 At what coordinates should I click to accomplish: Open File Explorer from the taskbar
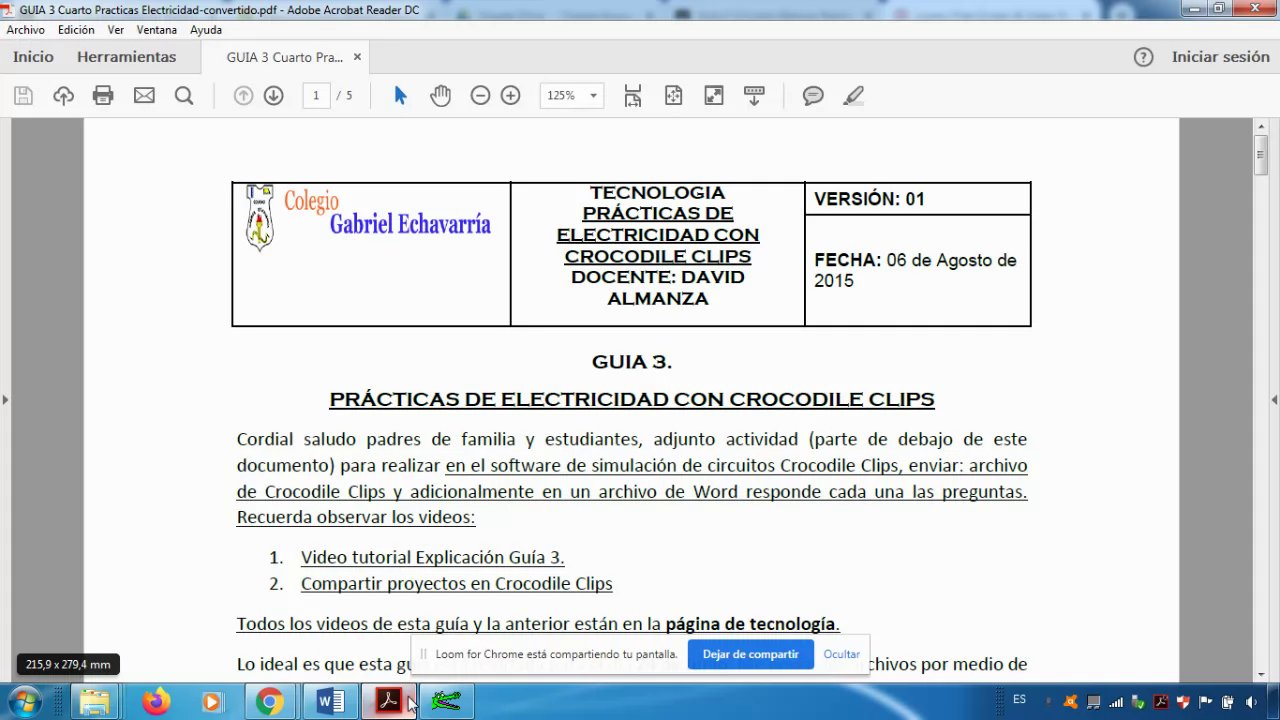[95, 702]
